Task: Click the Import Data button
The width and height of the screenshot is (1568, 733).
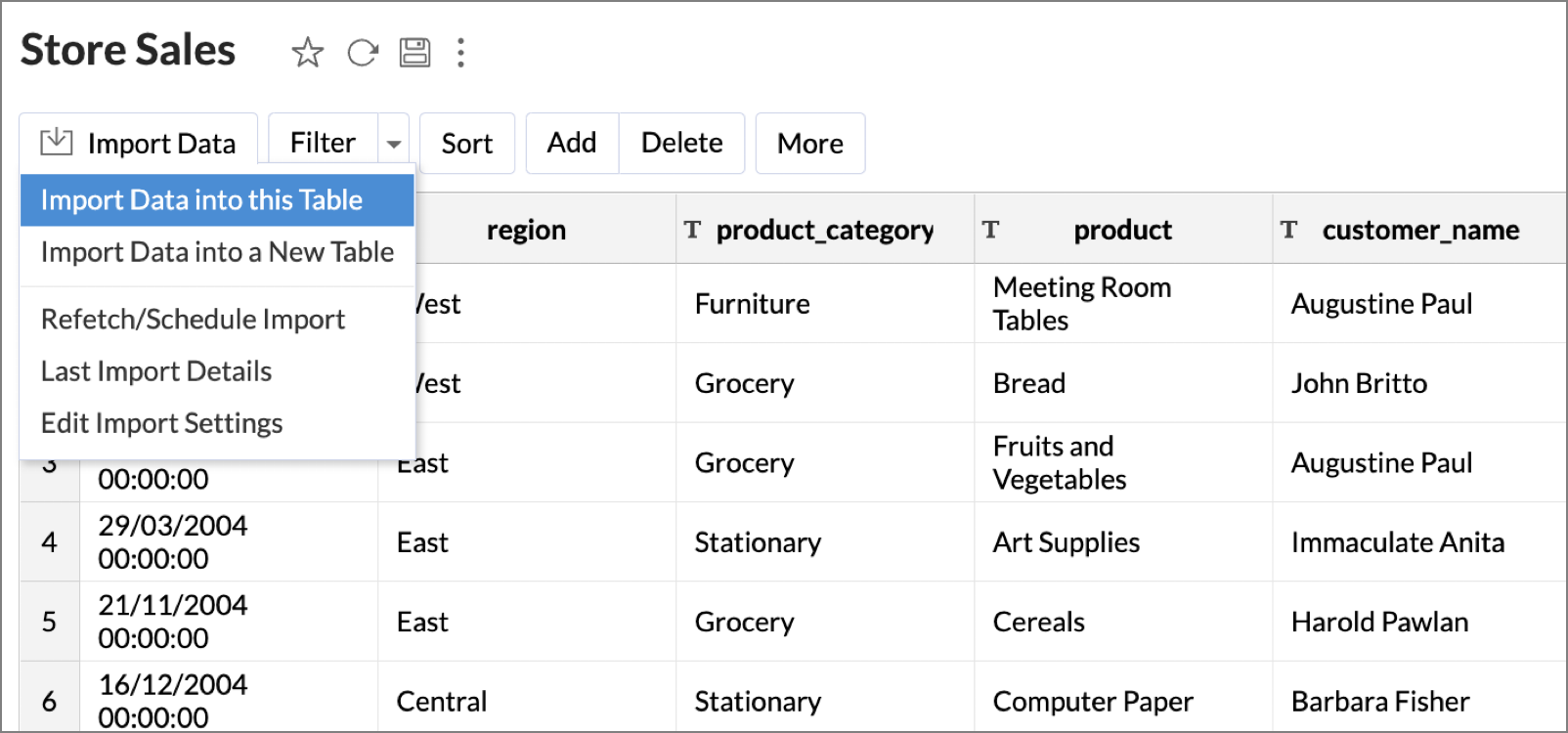Action: coord(139,144)
